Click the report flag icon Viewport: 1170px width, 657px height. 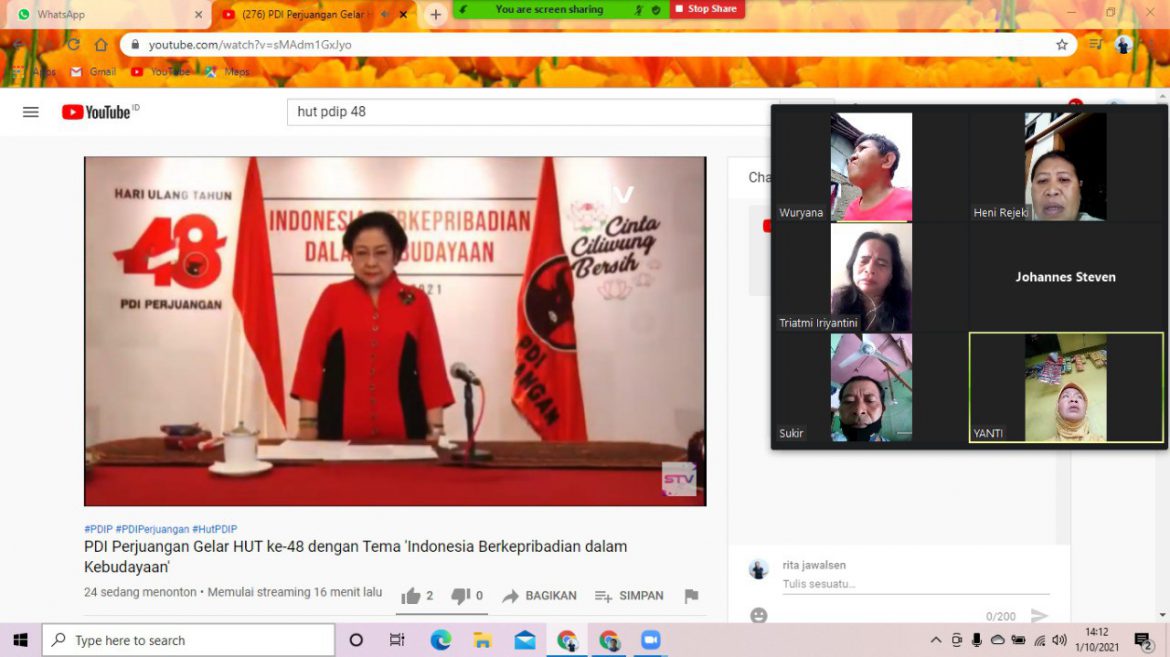(690, 595)
